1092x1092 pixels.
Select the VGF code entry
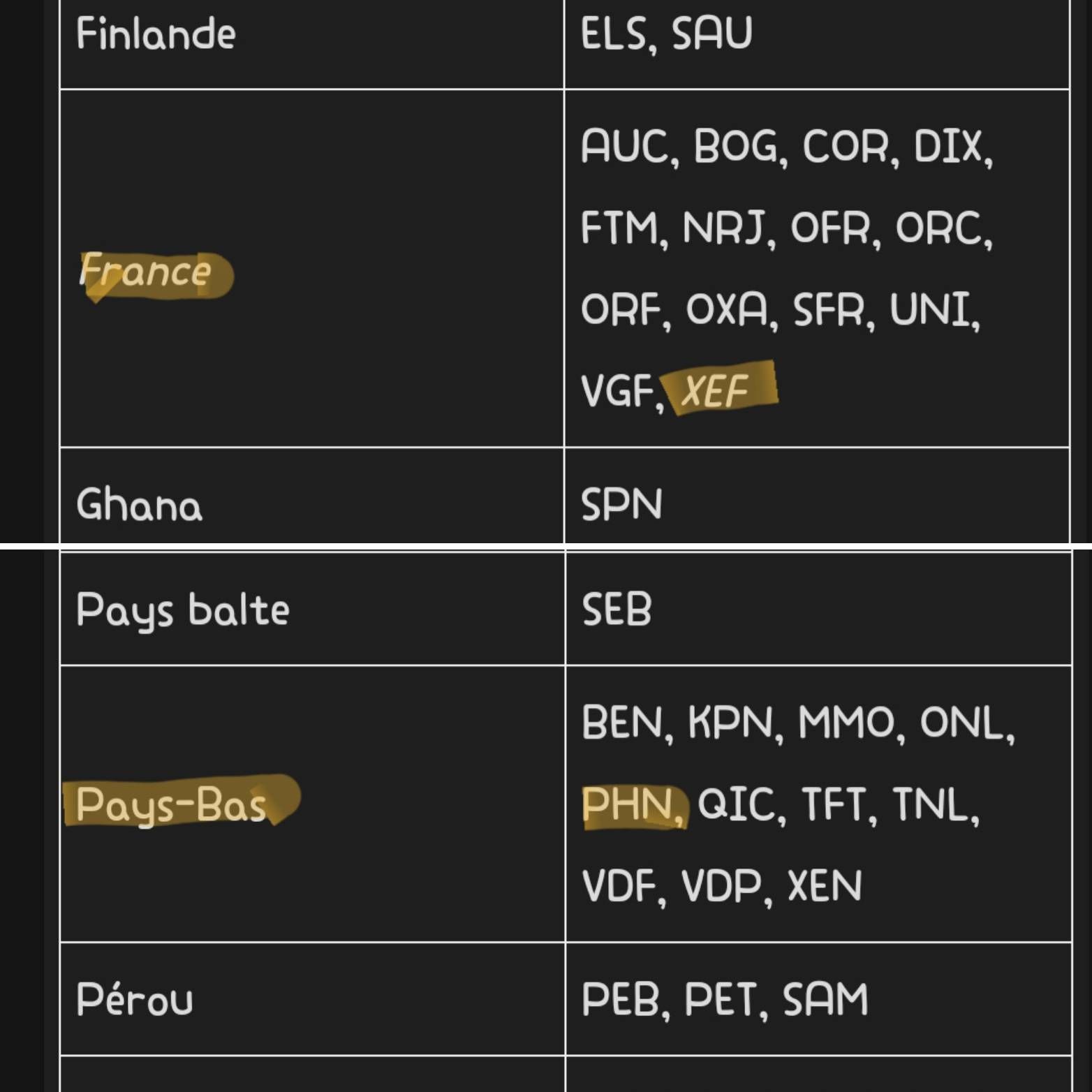(x=617, y=391)
